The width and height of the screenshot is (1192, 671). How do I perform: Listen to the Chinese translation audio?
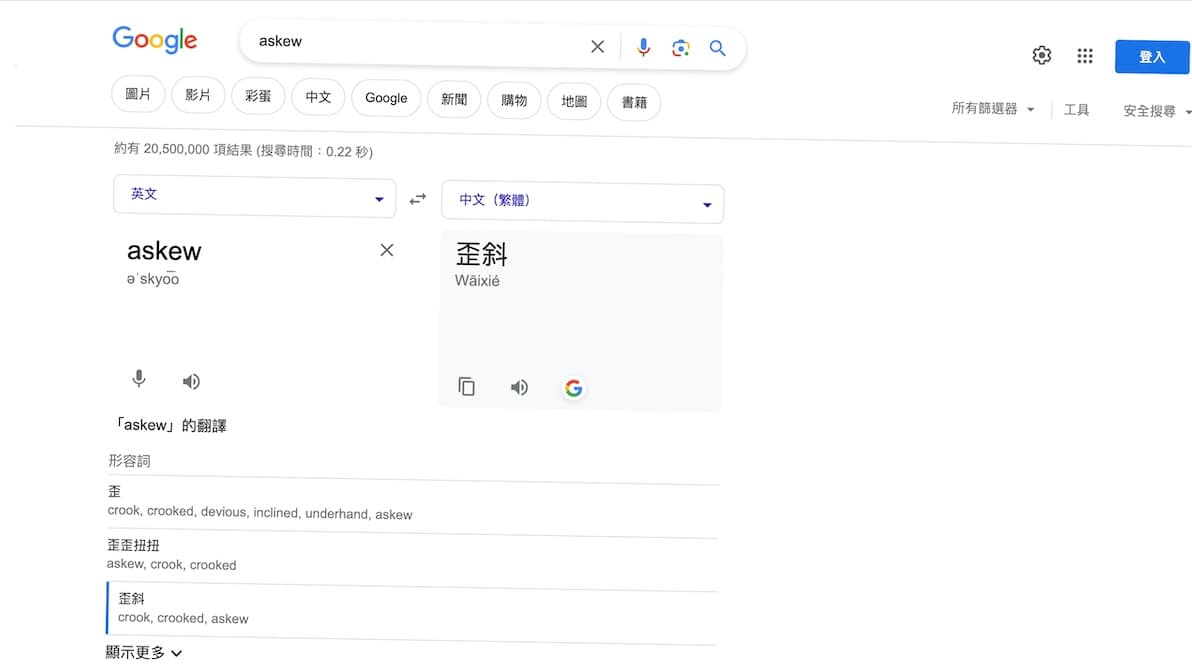click(x=519, y=388)
